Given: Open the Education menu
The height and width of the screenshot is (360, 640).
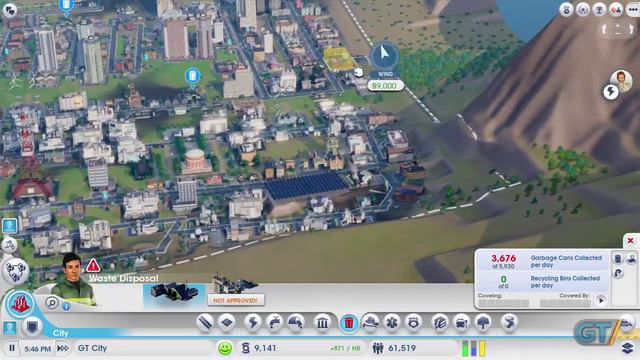Looking at the screenshot, I should [x=440, y=323].
